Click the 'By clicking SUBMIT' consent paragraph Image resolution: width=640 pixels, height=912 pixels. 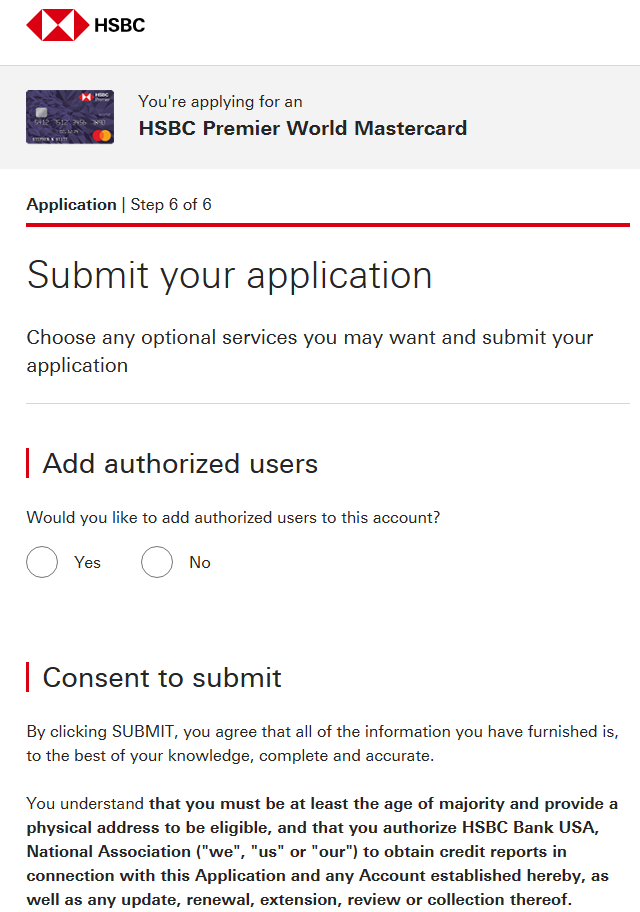point(322,743)
